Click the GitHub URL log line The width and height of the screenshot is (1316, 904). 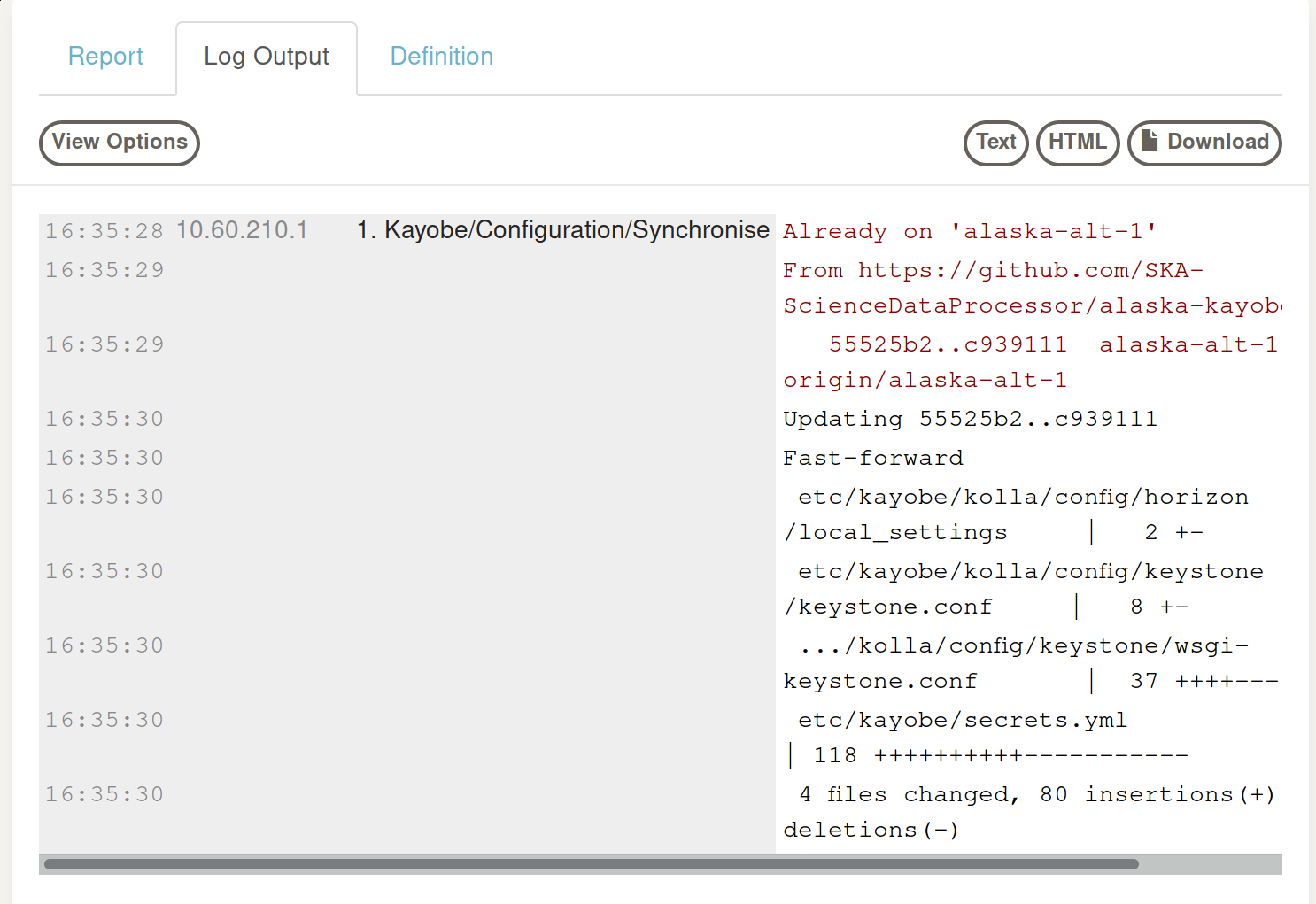tap(1027, 288)
